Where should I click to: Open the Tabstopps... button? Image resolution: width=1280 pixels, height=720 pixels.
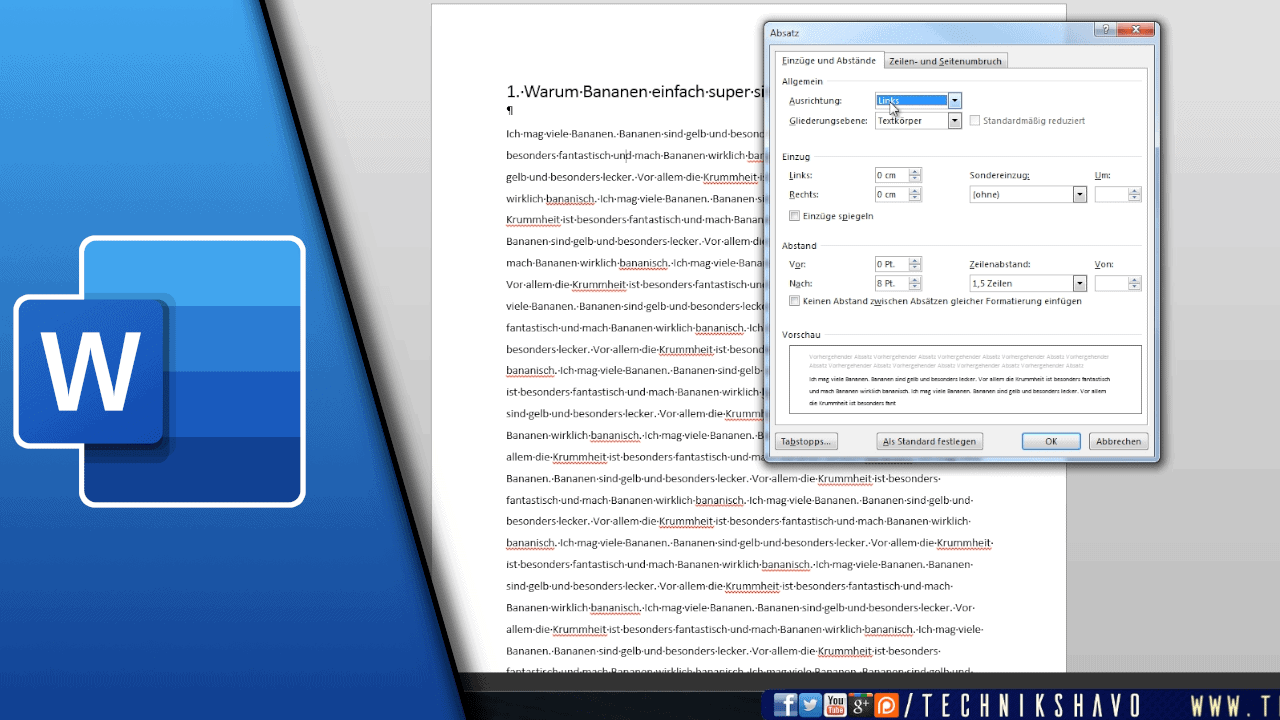point(806,441)
